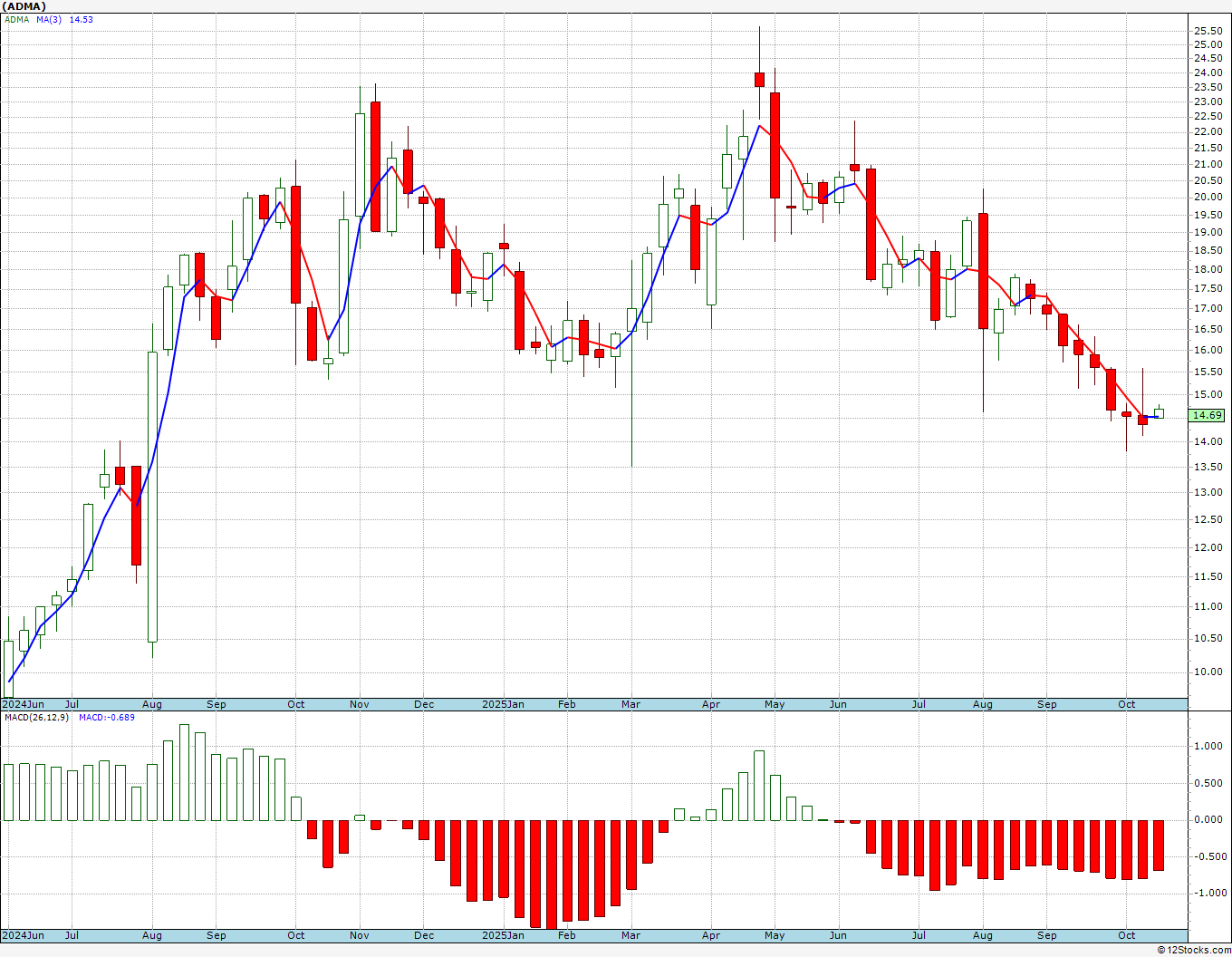
Task: Click the 21.00 price axis label
Action: click(x=1208, y=164)
